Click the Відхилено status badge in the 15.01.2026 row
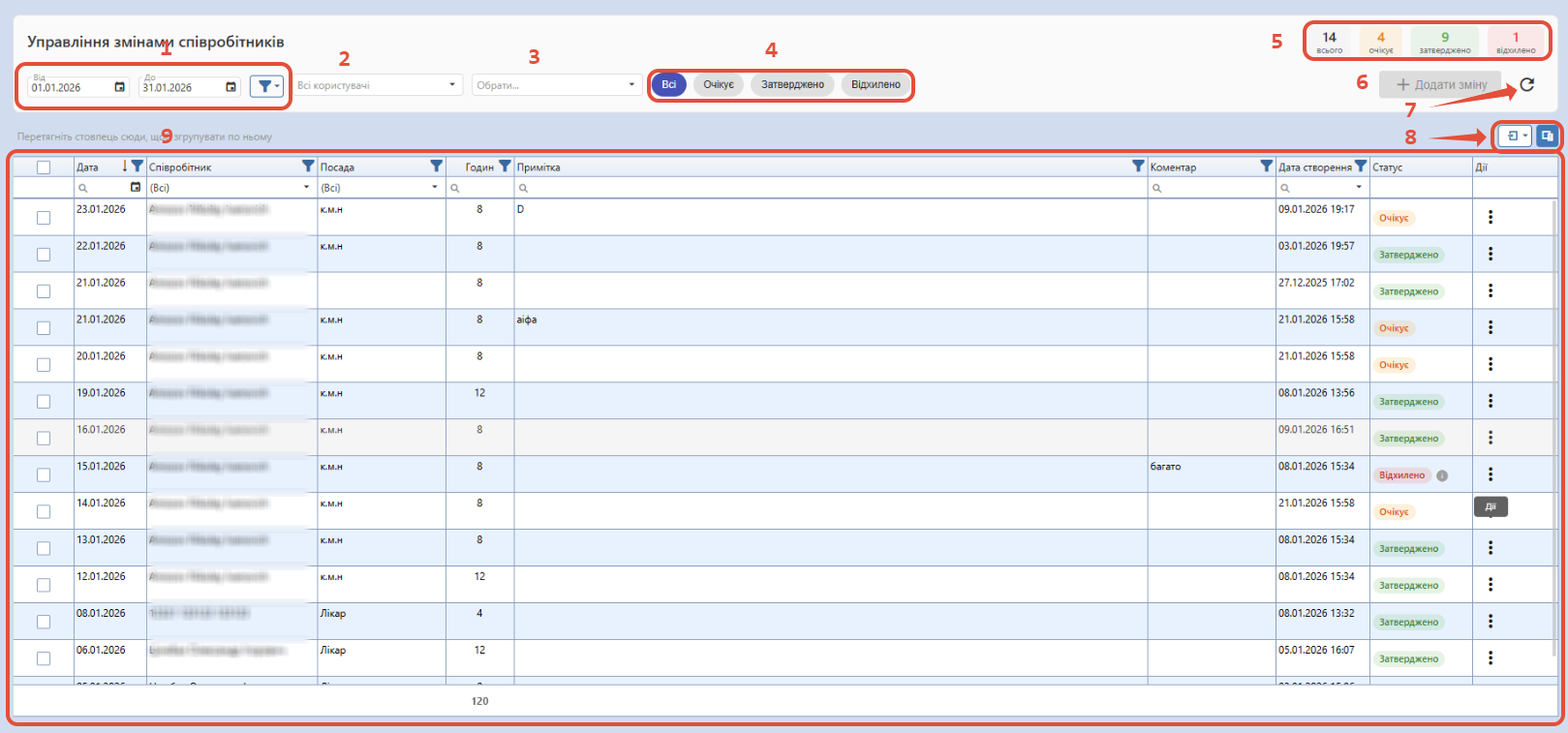 [x=1401, y=475]
